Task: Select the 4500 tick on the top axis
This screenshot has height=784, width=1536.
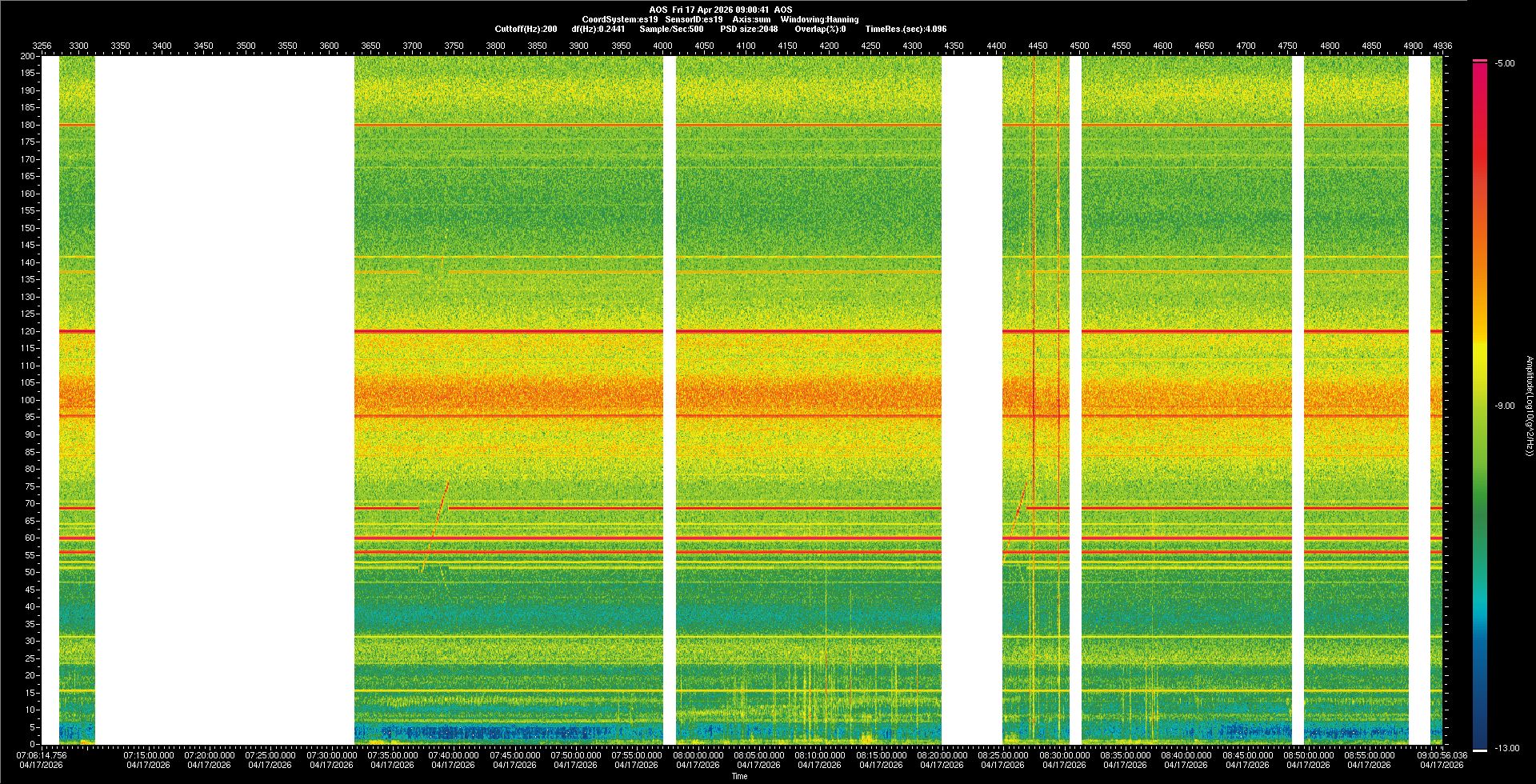Action: [x=1079, y=46]
